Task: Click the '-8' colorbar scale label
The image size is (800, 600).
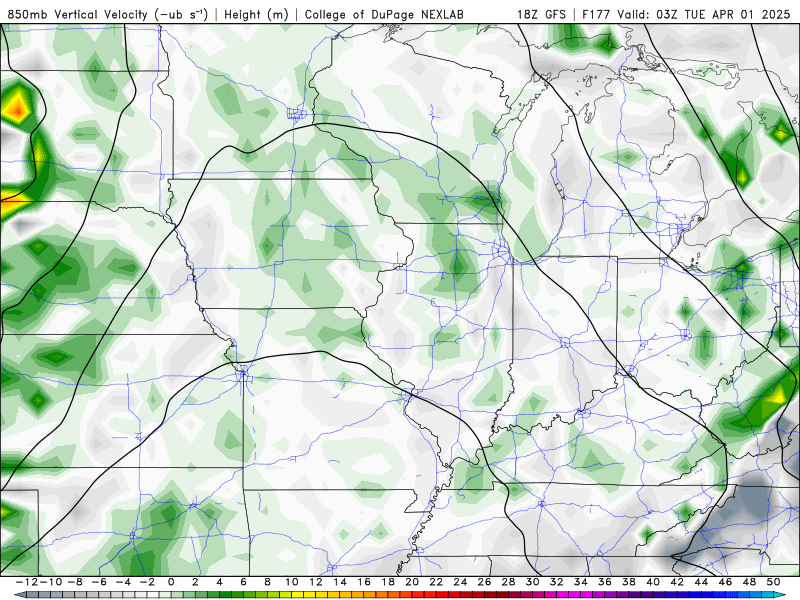Action: (x=74, y=582)
